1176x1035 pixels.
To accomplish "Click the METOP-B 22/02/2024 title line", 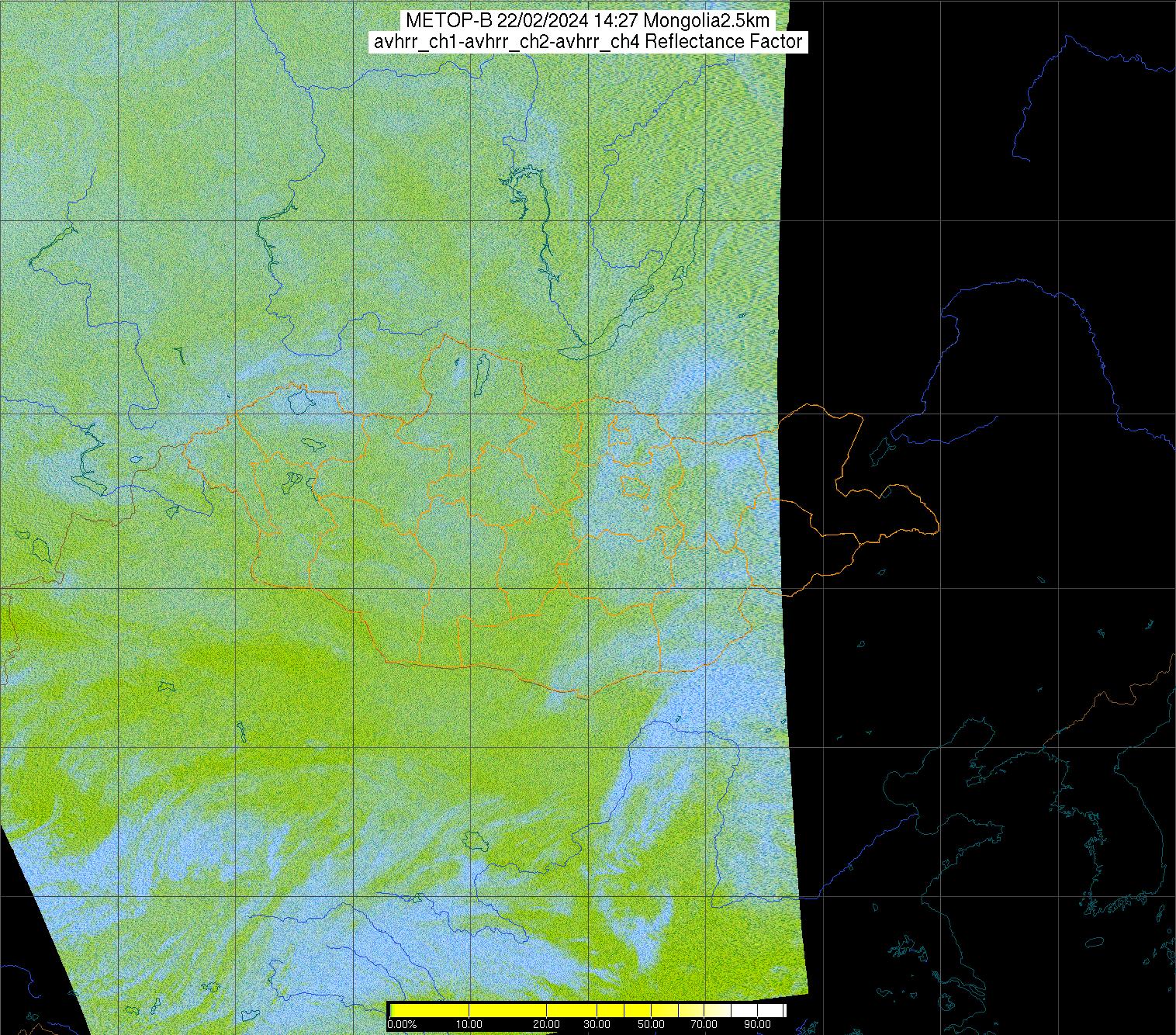I will click(587, 21).
